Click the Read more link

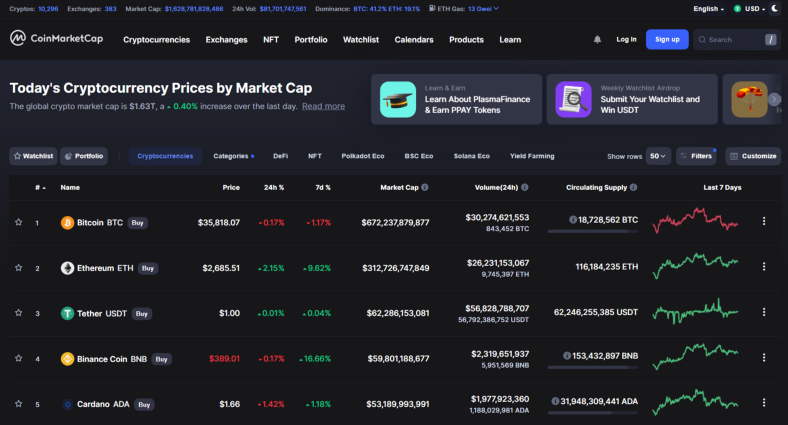click(323, 106)
